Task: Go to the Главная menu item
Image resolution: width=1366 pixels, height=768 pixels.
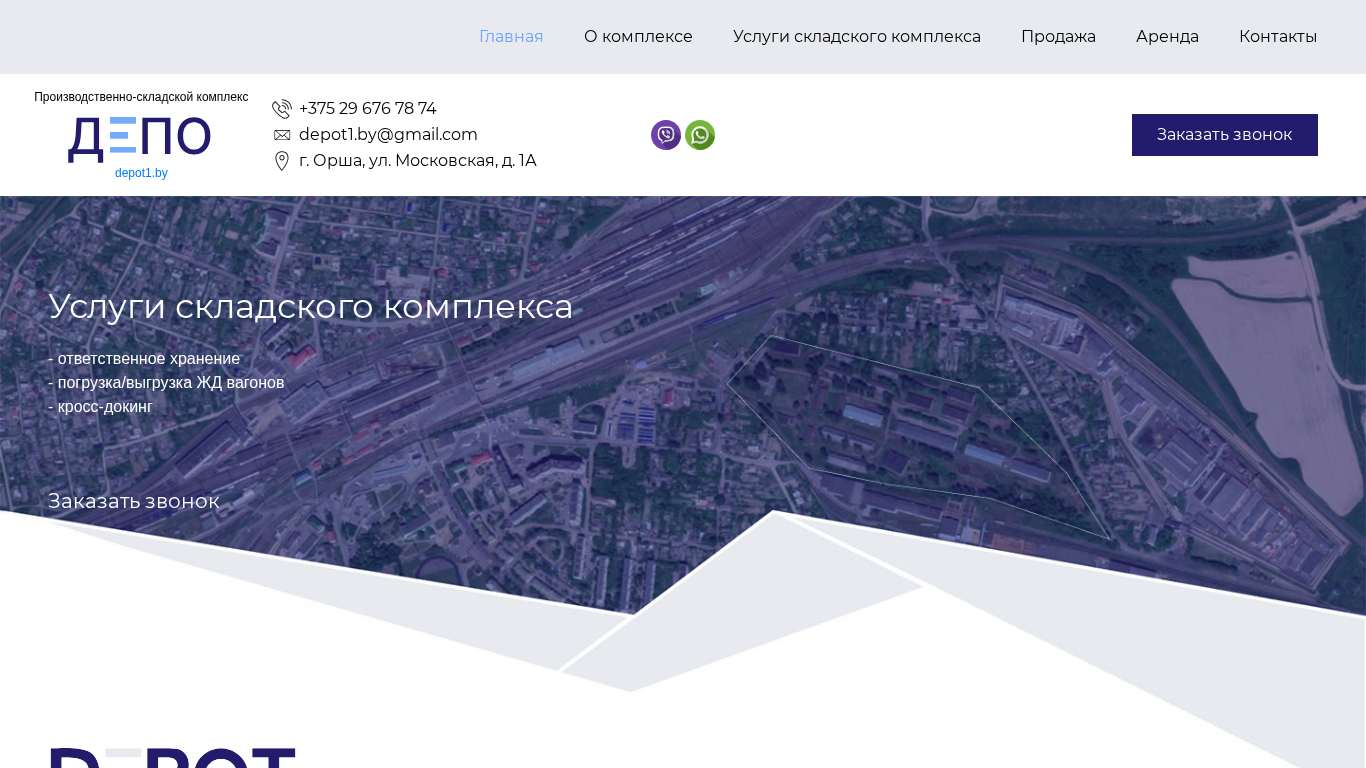Action: point(511,37)
